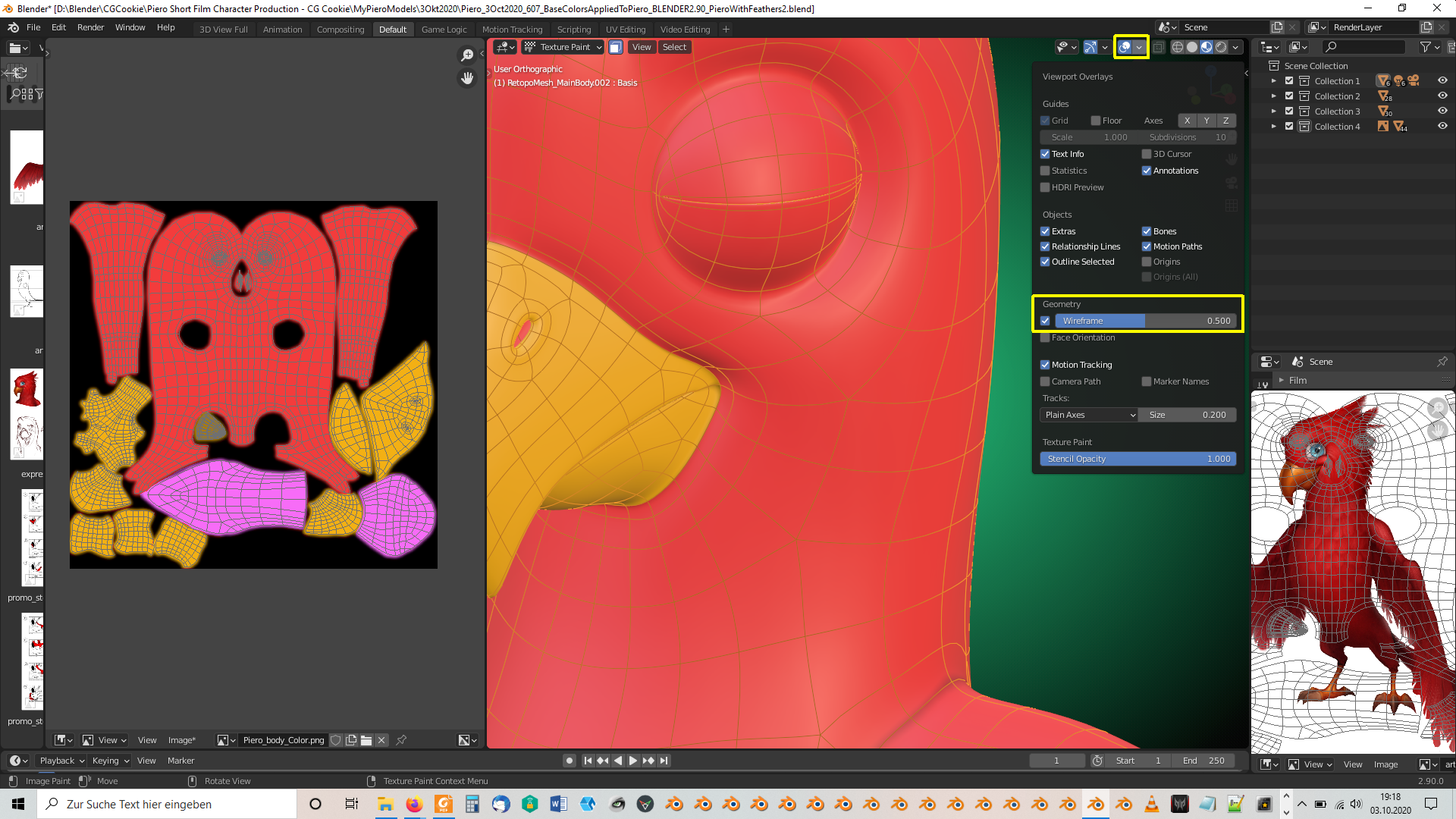The height and width of the screenshot is (819, 1456).
Task: Open the Window menu
Action: click(130, 27)
